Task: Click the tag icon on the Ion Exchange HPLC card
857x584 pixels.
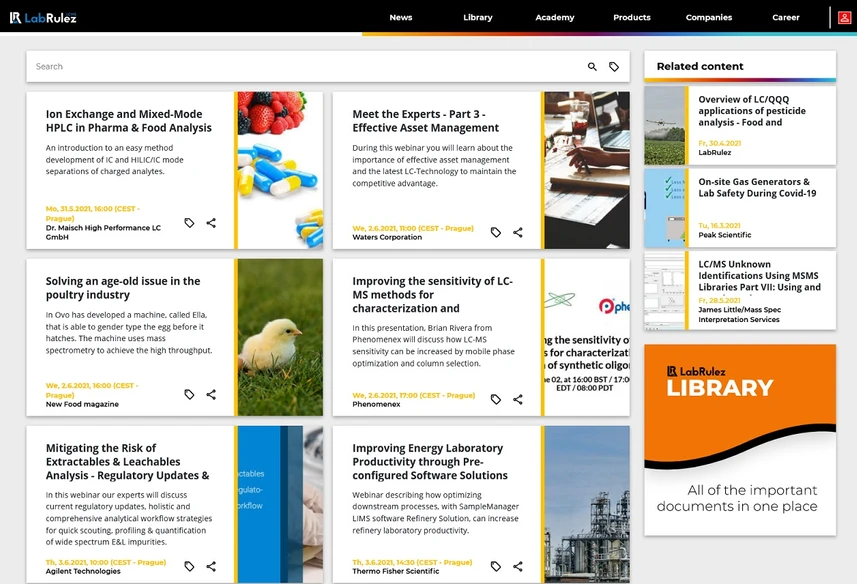Action: click(189, 222)
